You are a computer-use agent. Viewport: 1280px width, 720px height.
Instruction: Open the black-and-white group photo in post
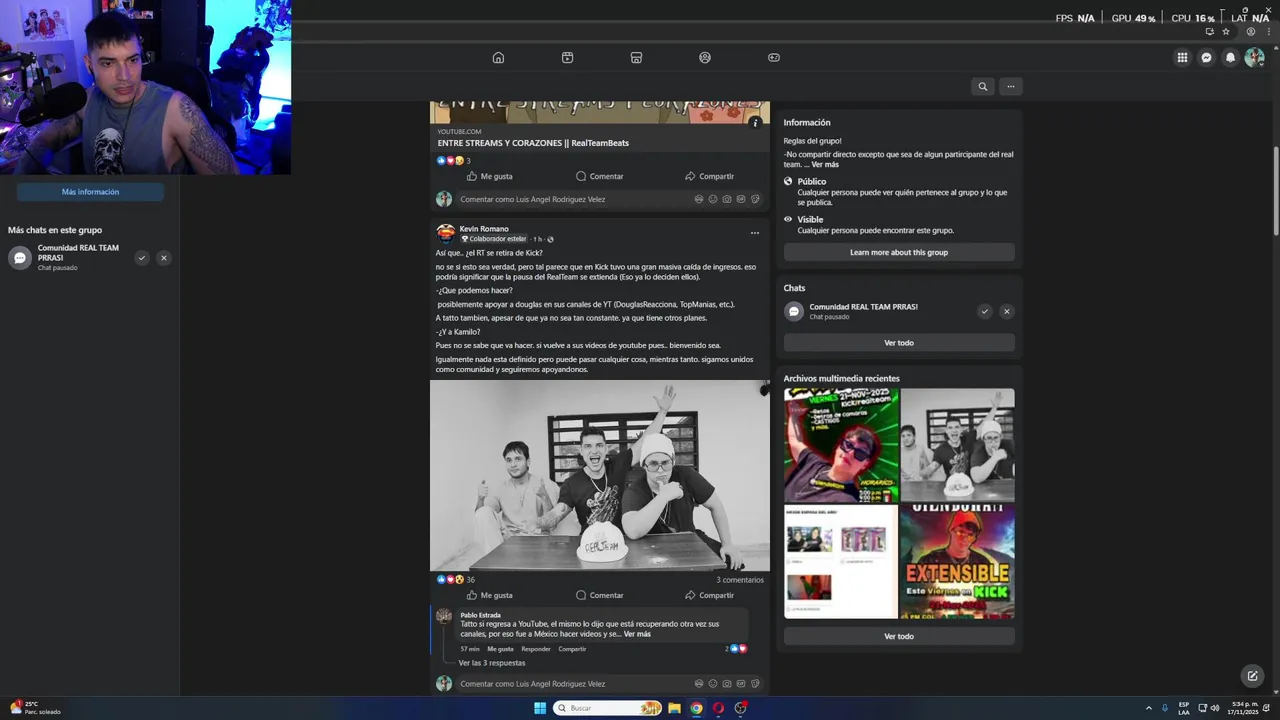[x=600, y=475]
